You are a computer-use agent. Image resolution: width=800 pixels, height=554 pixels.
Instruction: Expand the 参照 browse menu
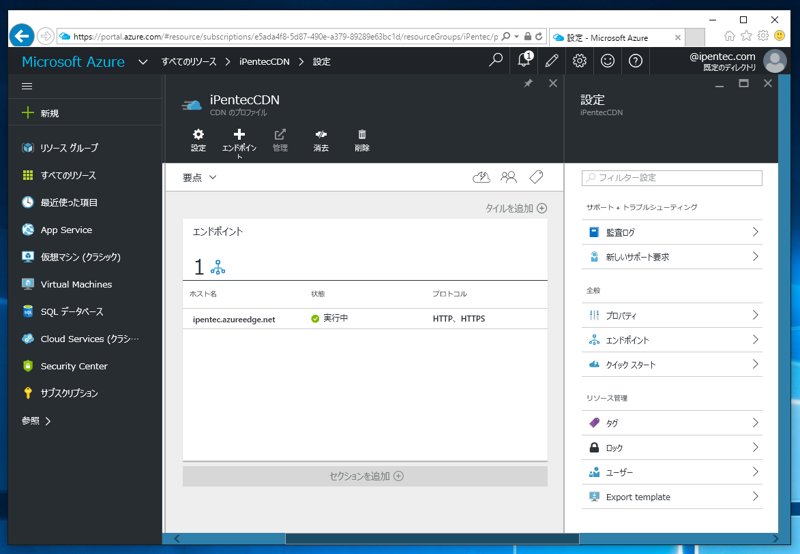pyautogui.click(x=36, y=421)
